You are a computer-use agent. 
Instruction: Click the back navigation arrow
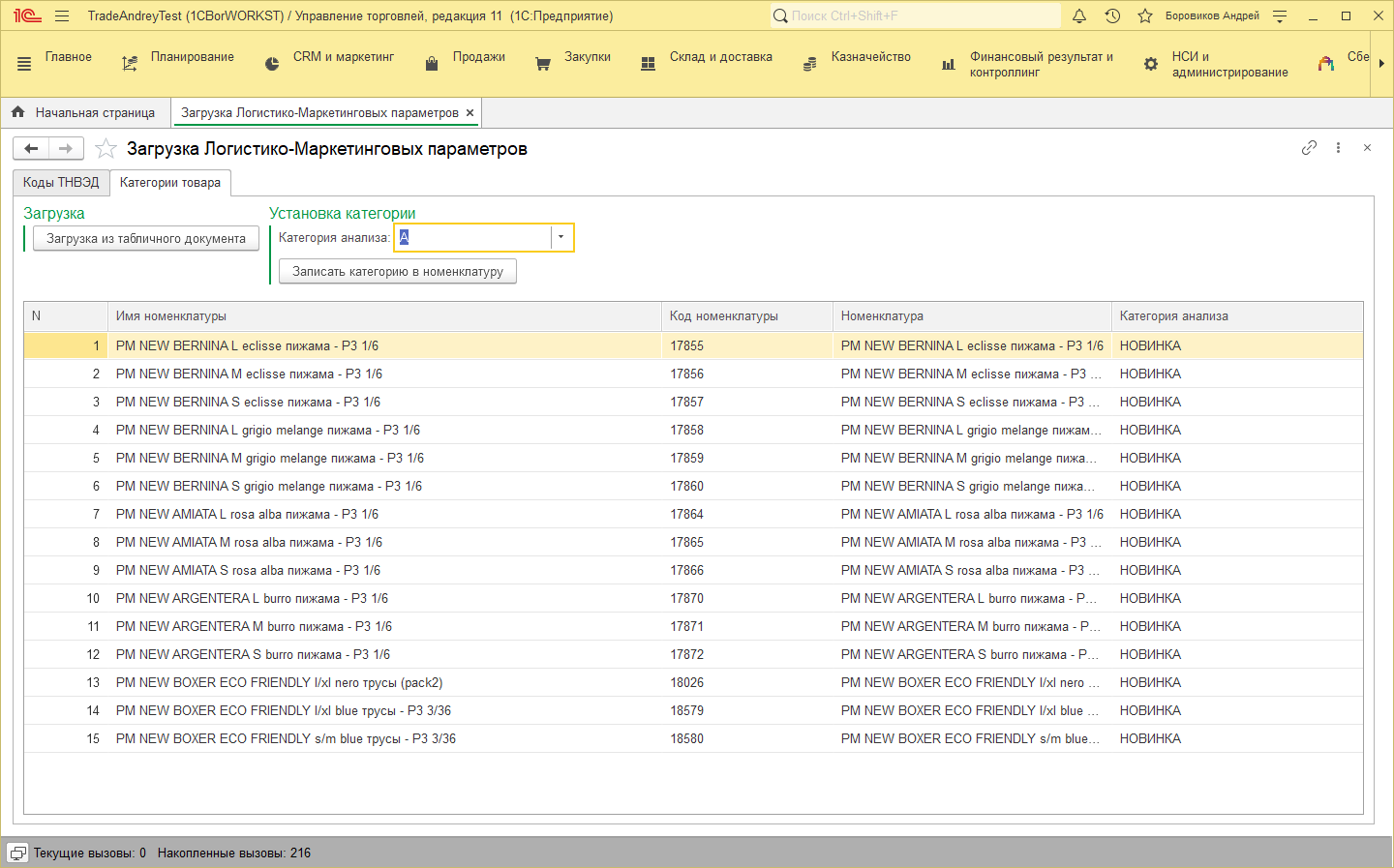pyautogui.click(x=31, y=148)
